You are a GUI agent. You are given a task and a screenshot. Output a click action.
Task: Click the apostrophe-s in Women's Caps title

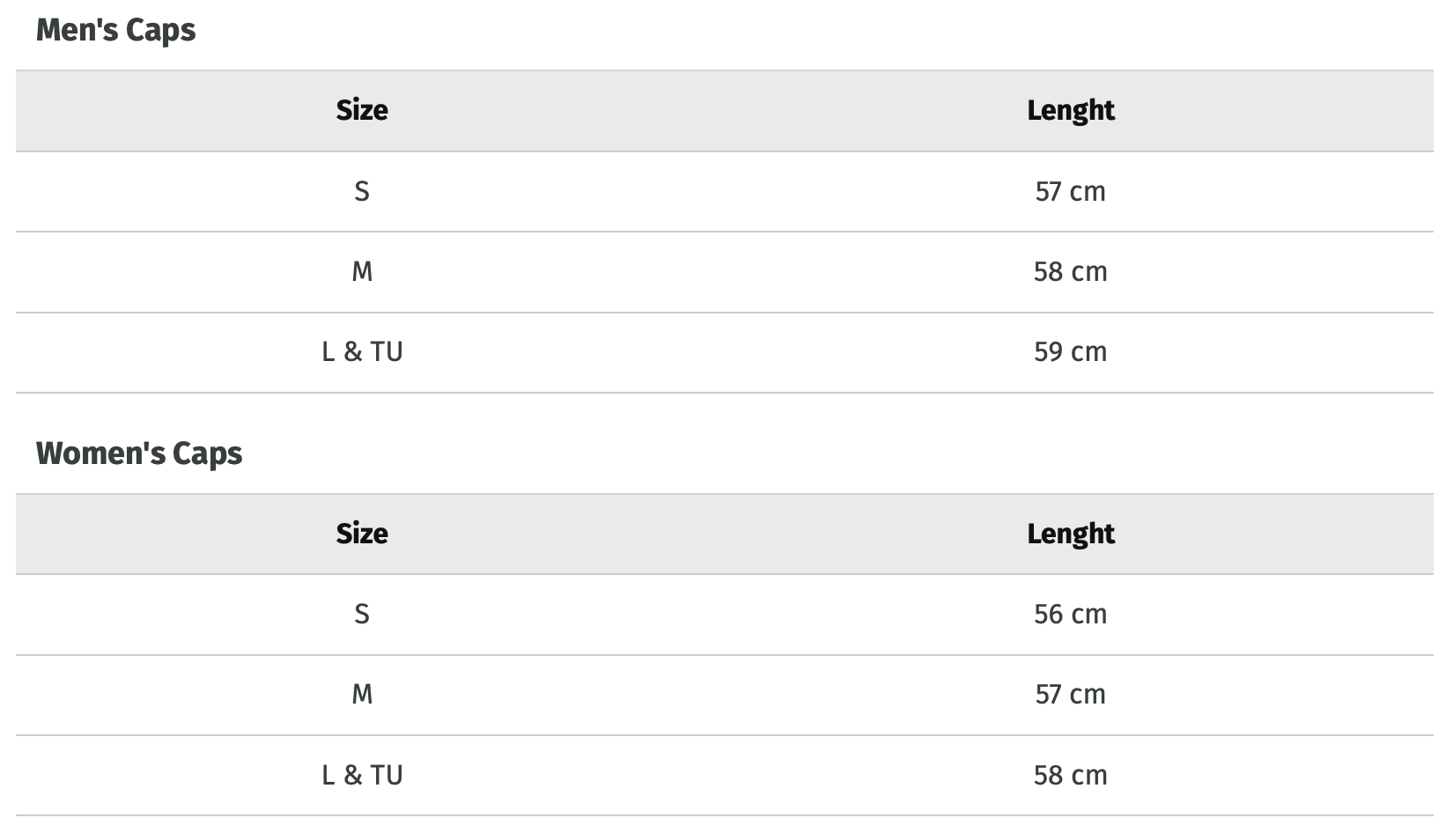point(155,454)
